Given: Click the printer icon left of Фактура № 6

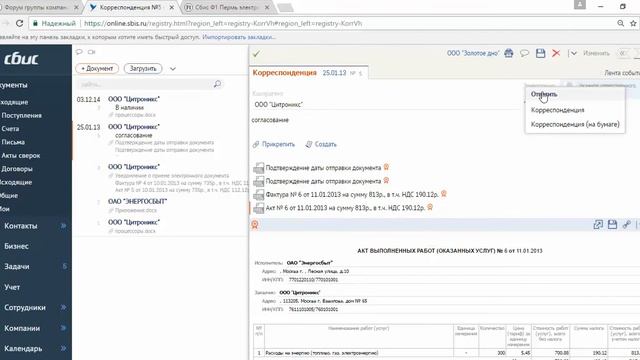Looking at the screenshot, I should tap(258, 195).
